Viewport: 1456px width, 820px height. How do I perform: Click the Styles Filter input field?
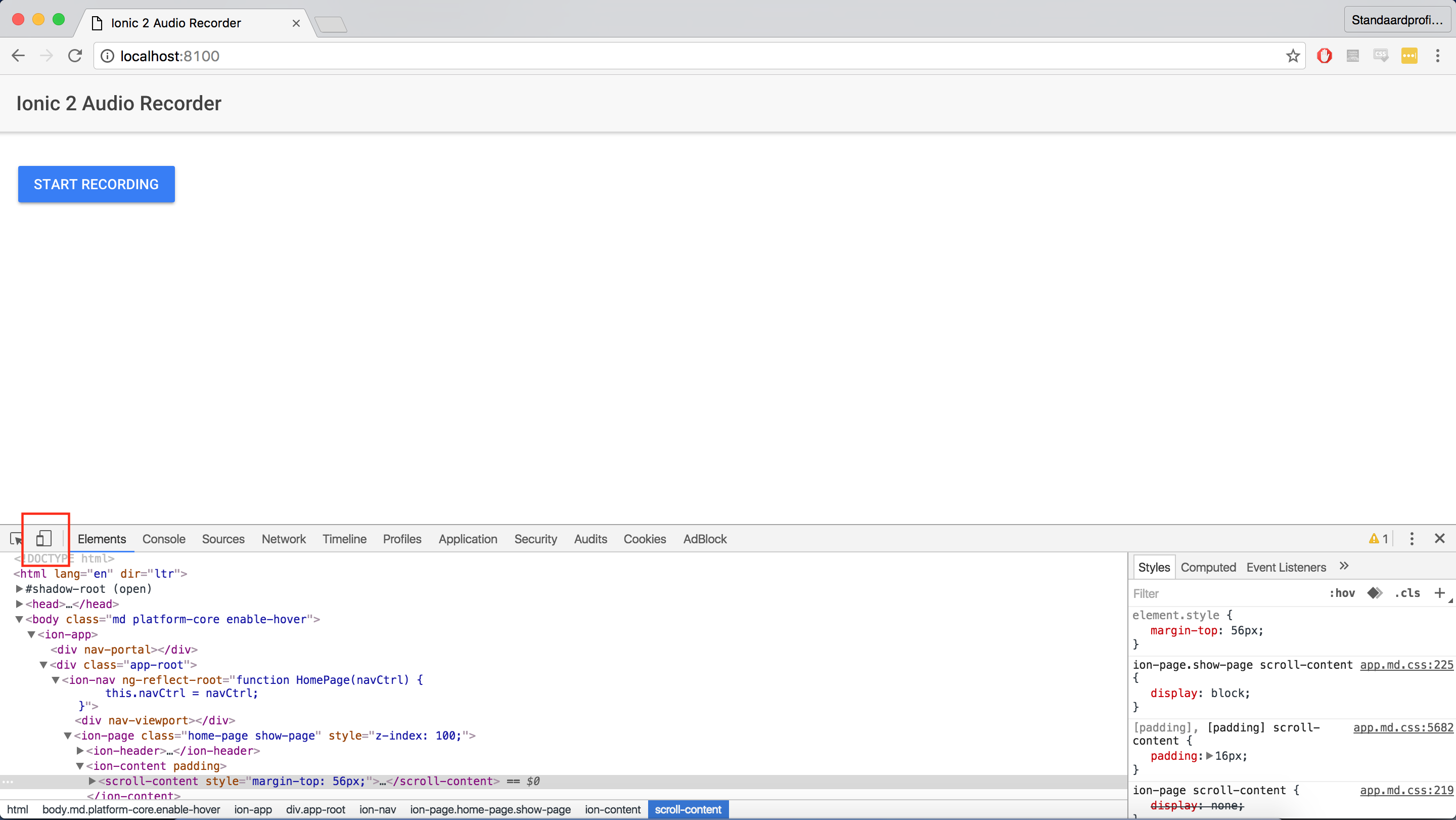[x=1226, y=593]
